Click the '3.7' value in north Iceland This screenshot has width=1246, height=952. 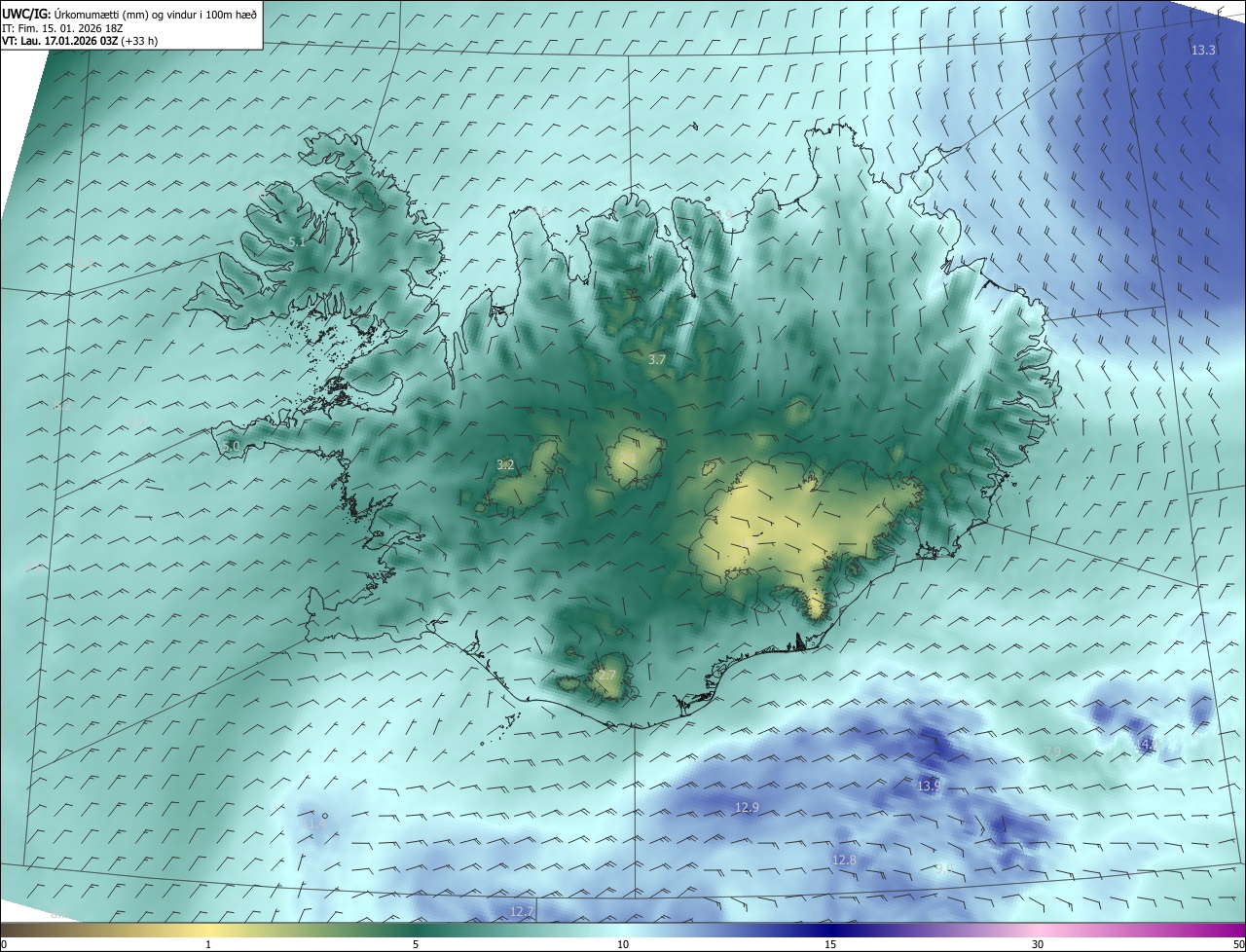657,359
